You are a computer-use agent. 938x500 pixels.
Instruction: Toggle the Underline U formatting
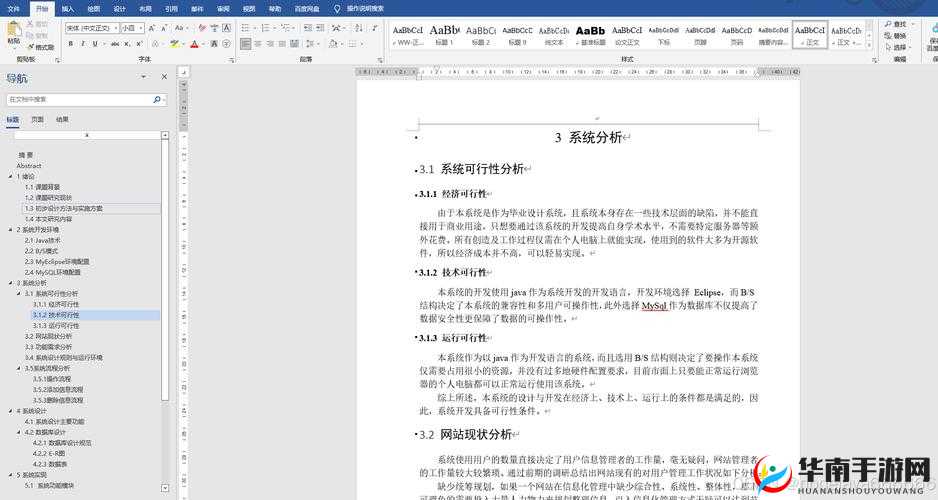(95, 44)
